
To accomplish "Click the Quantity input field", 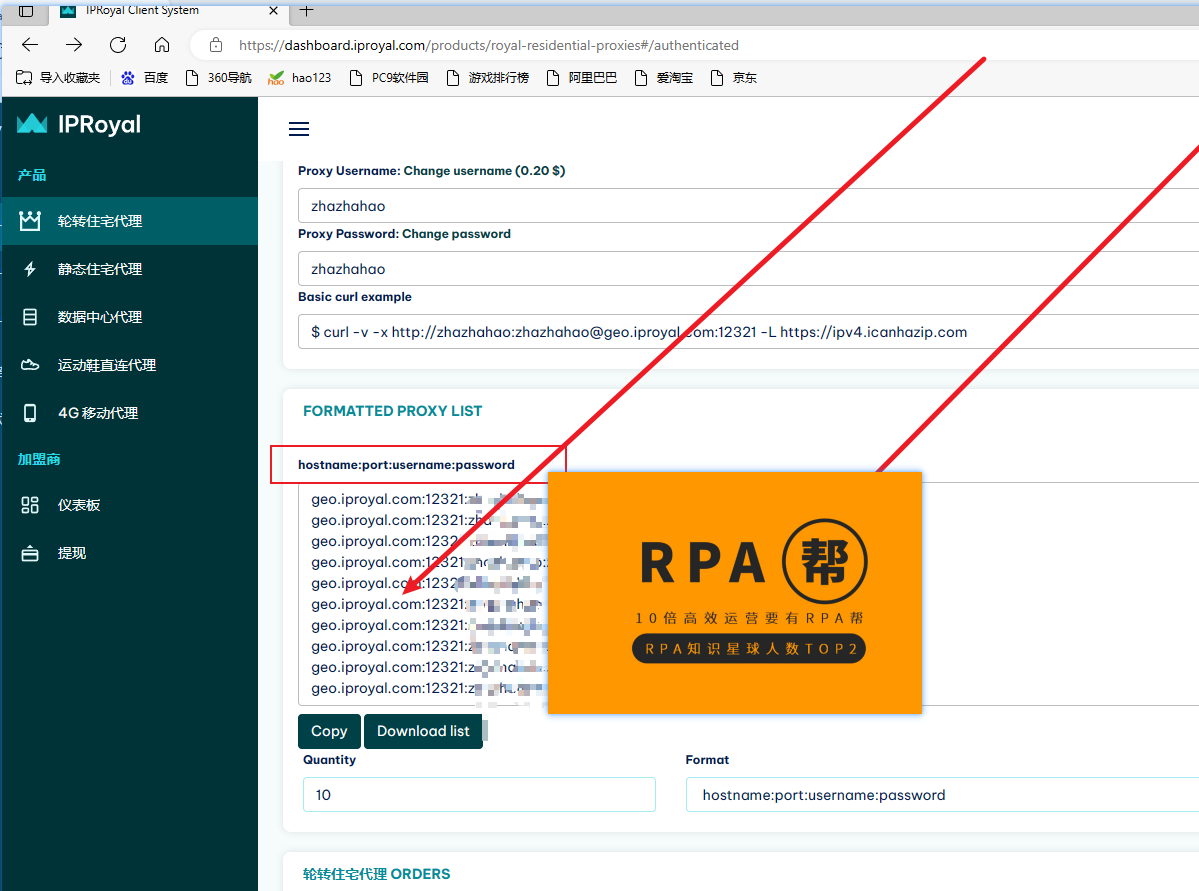I will (x=479, y=795).
